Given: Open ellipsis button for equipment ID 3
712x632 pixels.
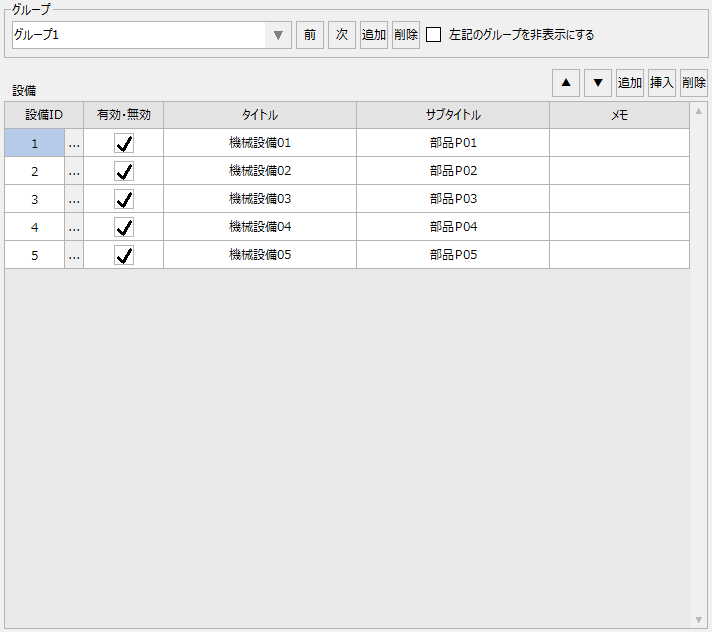Looking at the screenshot, I should [74, 200].
